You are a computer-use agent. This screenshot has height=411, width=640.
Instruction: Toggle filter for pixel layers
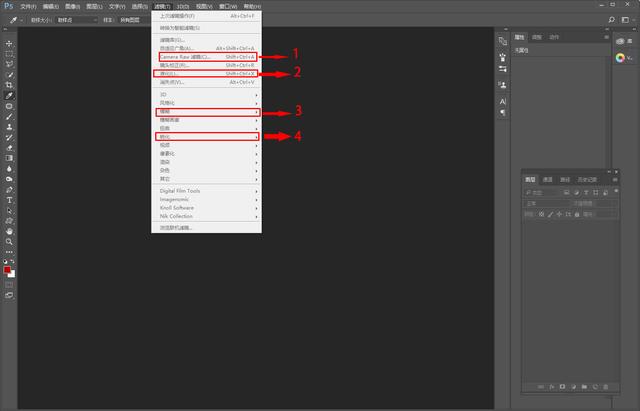click(x=567, y=193)
